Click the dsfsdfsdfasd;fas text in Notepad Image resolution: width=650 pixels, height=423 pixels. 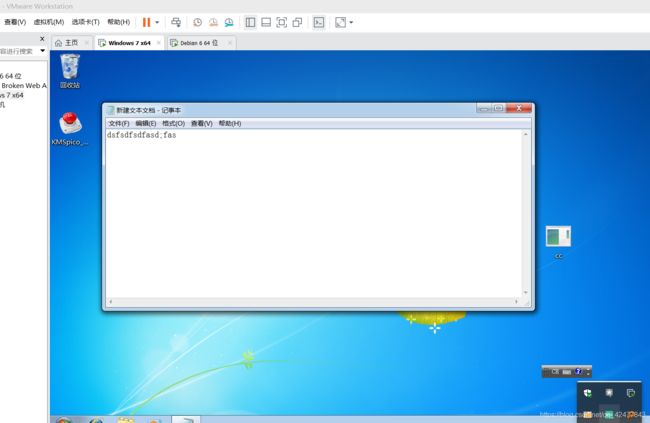[x=141, y=135]
